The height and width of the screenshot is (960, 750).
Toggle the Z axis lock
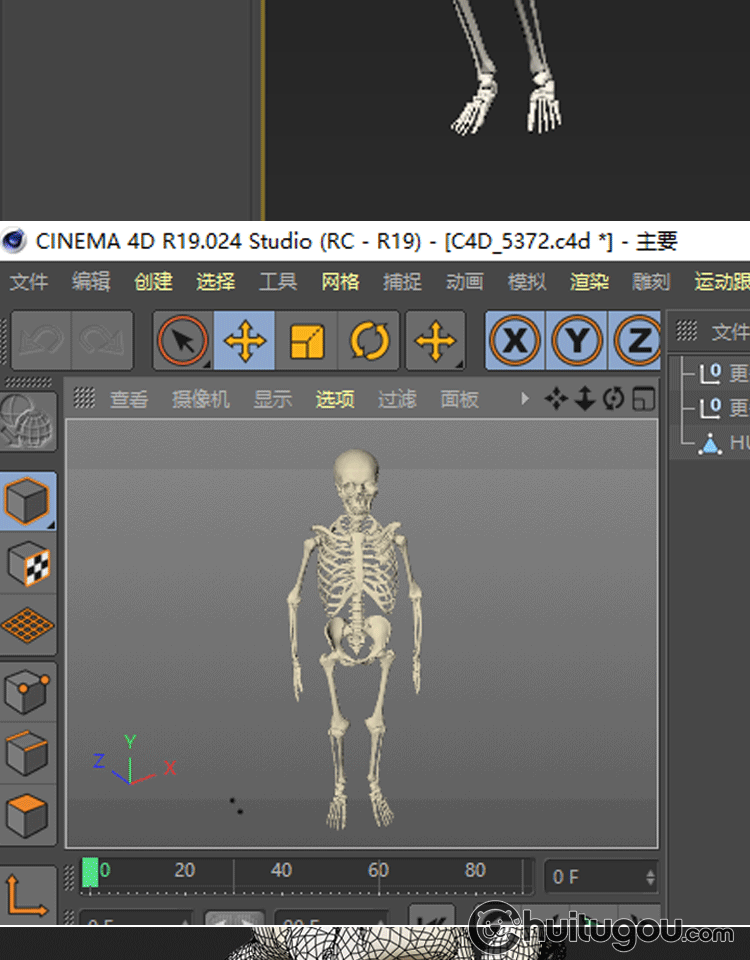[x=637, y=342]
